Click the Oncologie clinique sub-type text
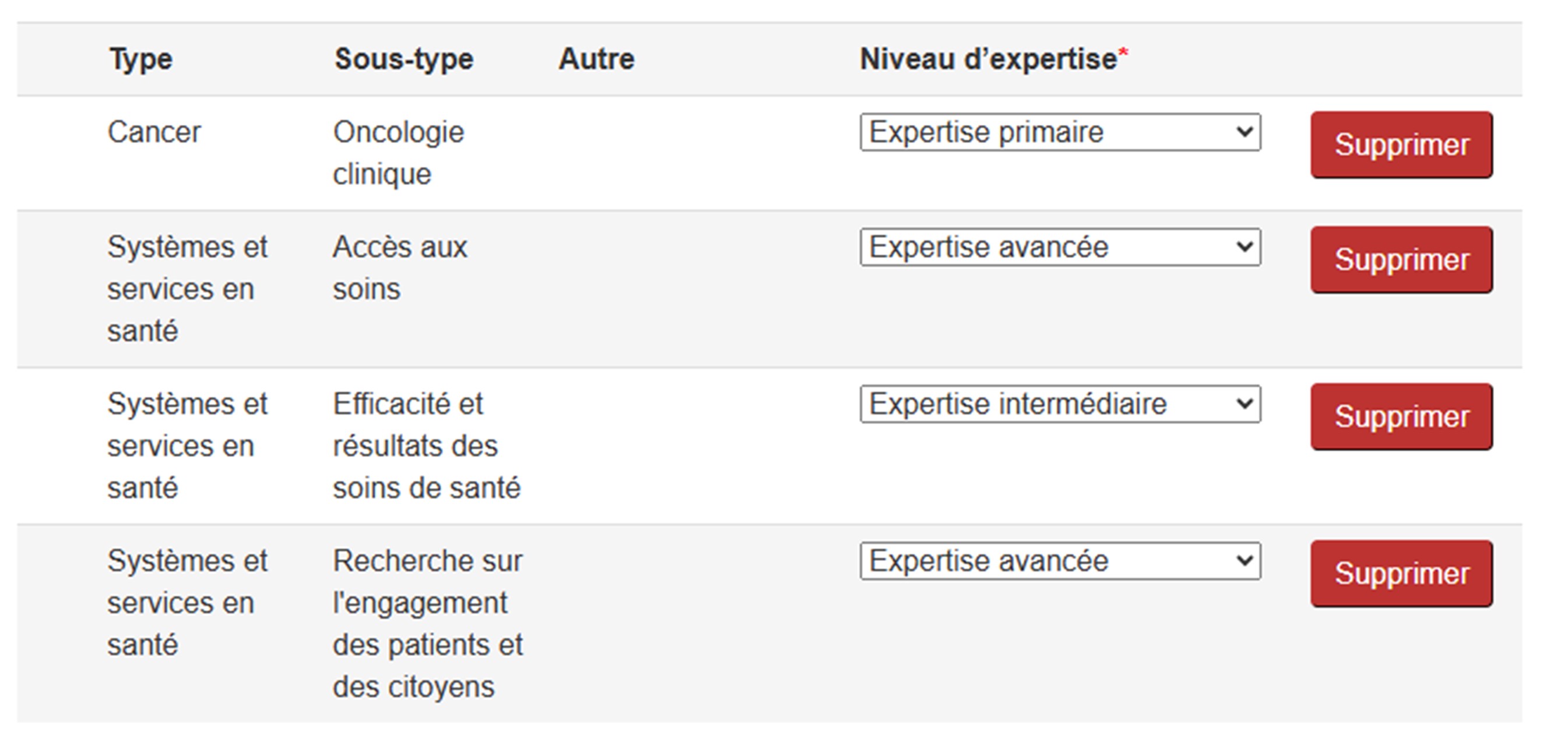The width and height of the screenshot is (1568, 743). click(398, 153)
